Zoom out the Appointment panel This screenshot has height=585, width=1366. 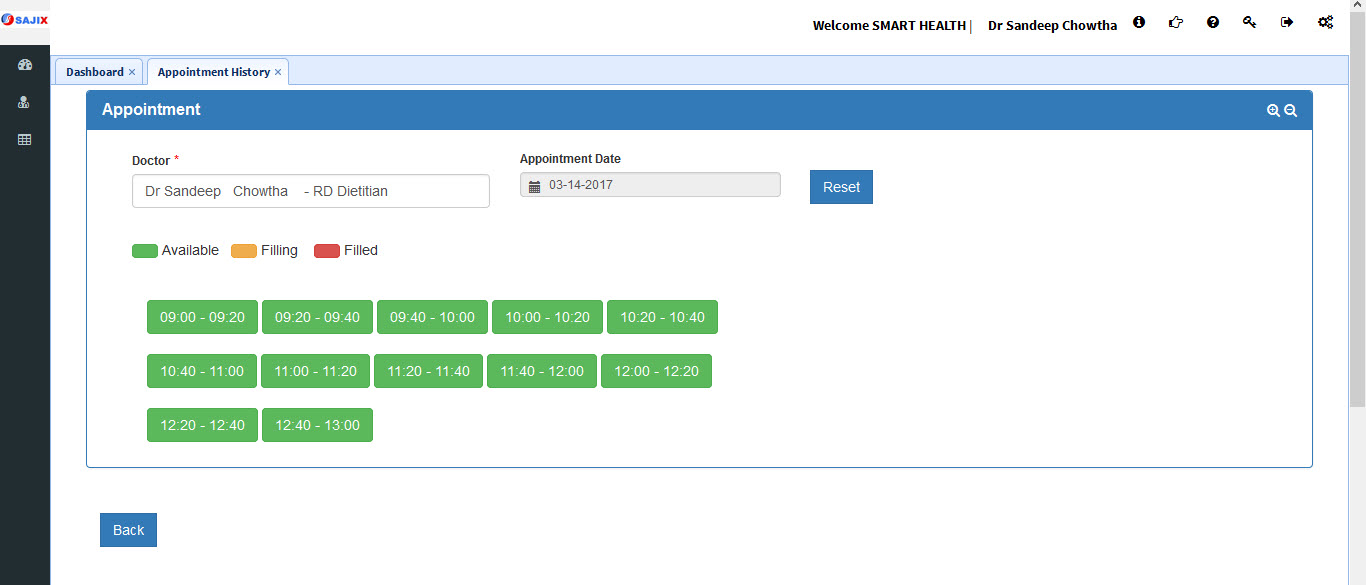[x=1291, y=111]
